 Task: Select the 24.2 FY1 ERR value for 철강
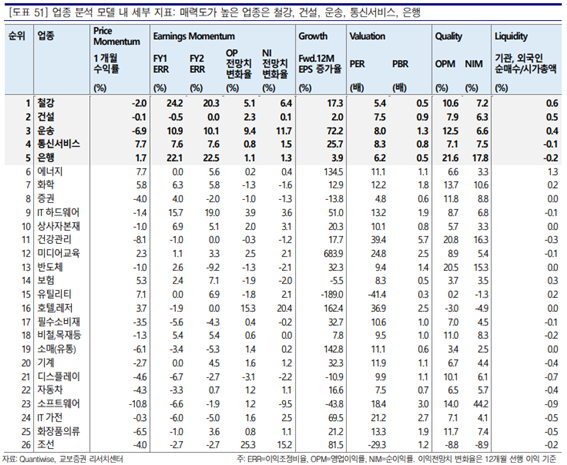pyautogui.click(x=175, y=103)
